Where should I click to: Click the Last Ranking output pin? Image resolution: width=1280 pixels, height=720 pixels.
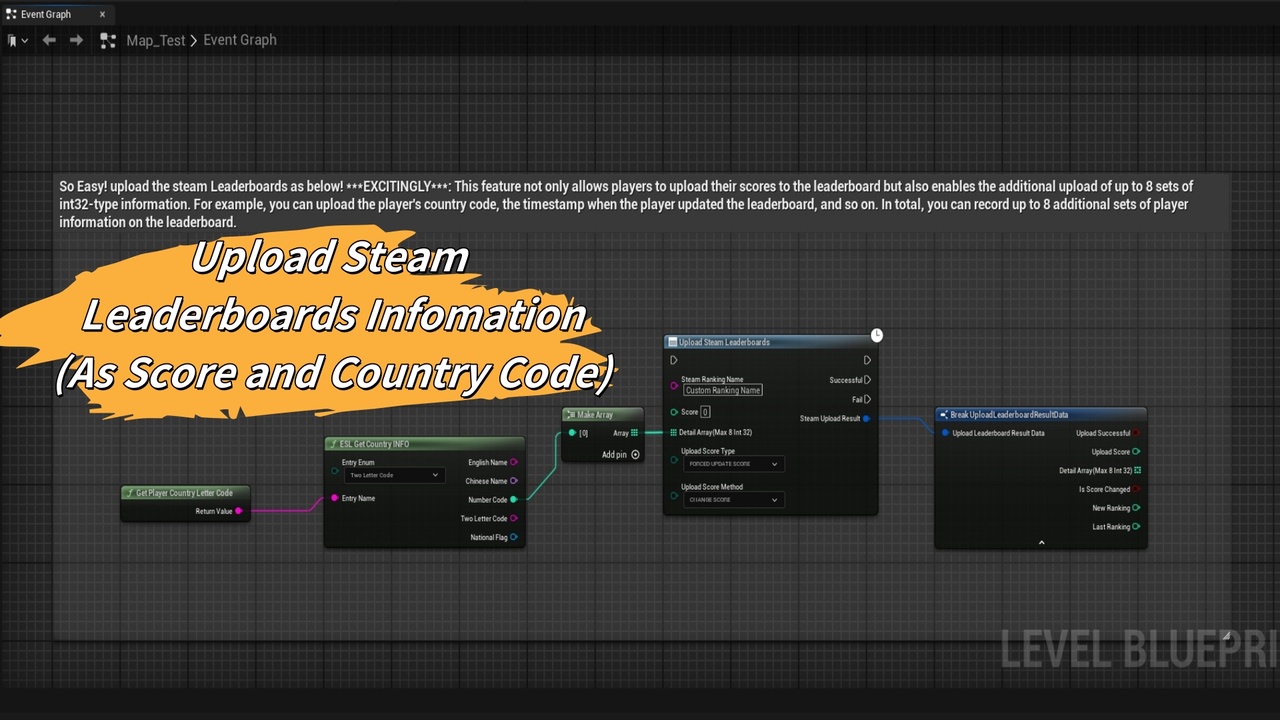(1137, 527)
